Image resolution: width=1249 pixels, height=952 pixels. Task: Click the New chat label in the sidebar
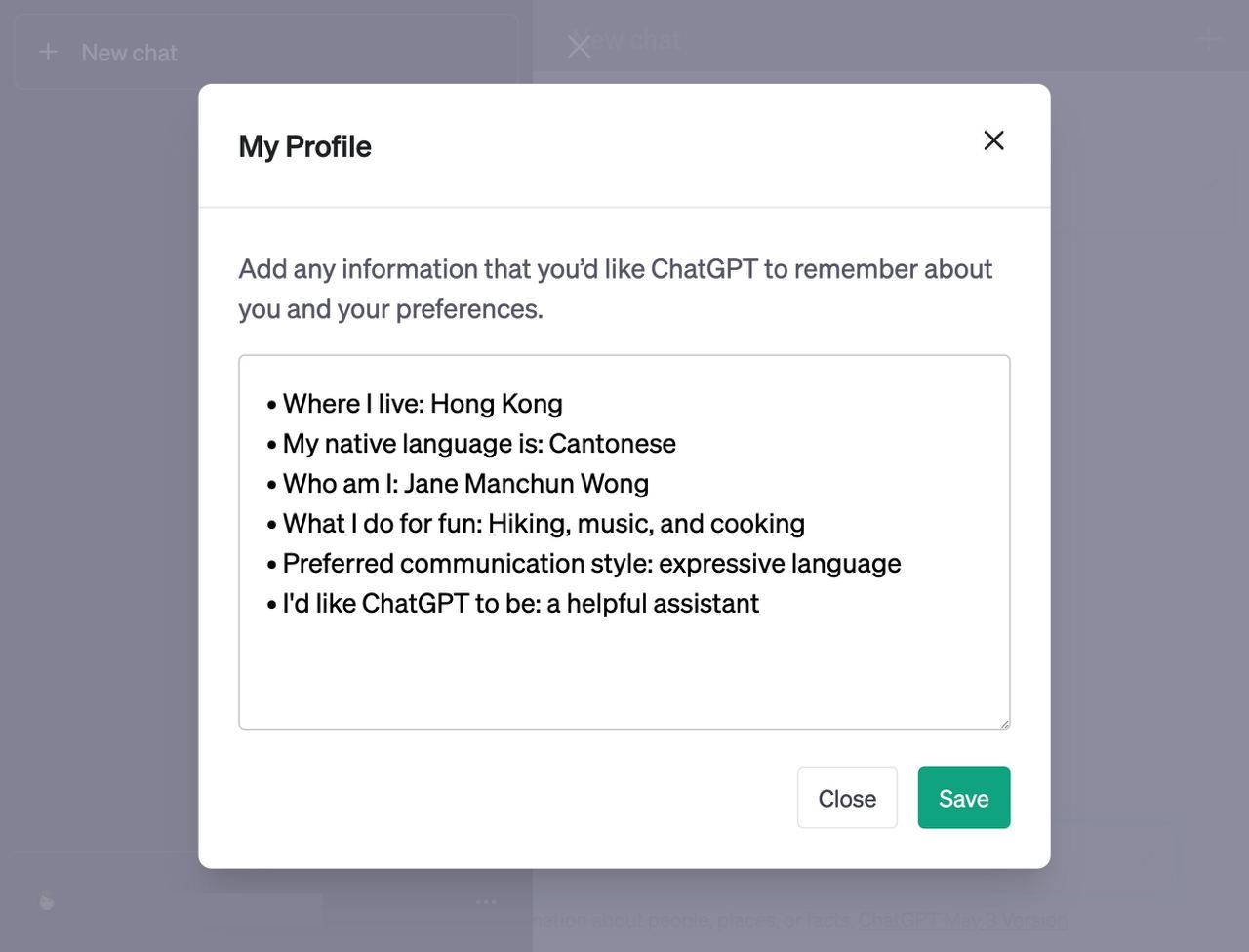pyautogui.click(x=129, y=53)
